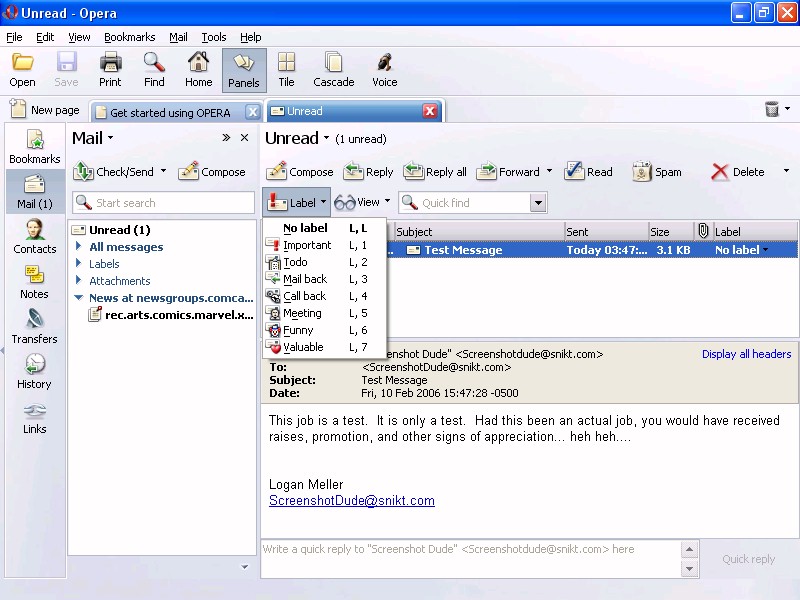This screenshot has height=600, width=800.
Task: Click the Find magnifier toolbar icon
Action: tap(154, 70)
